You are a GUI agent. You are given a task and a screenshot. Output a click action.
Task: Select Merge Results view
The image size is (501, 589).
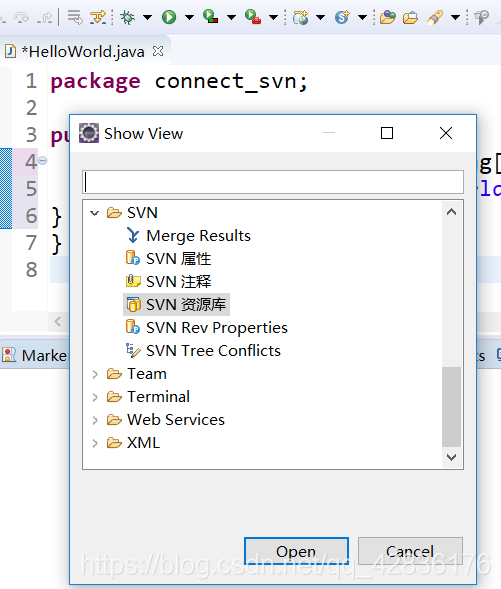pos(198,236)
